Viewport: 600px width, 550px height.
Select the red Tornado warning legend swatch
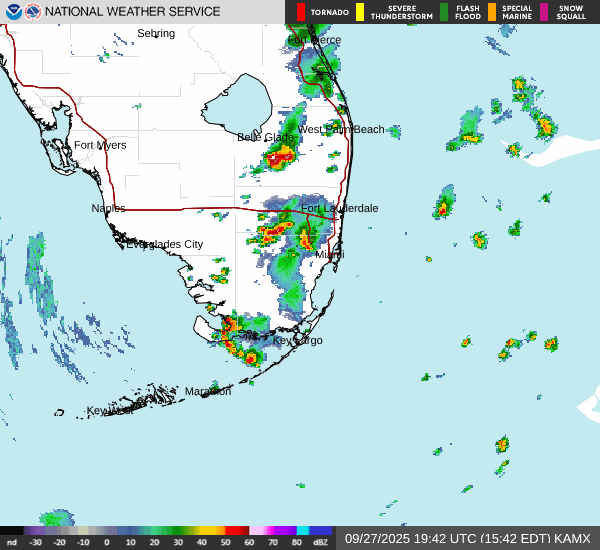301,12
